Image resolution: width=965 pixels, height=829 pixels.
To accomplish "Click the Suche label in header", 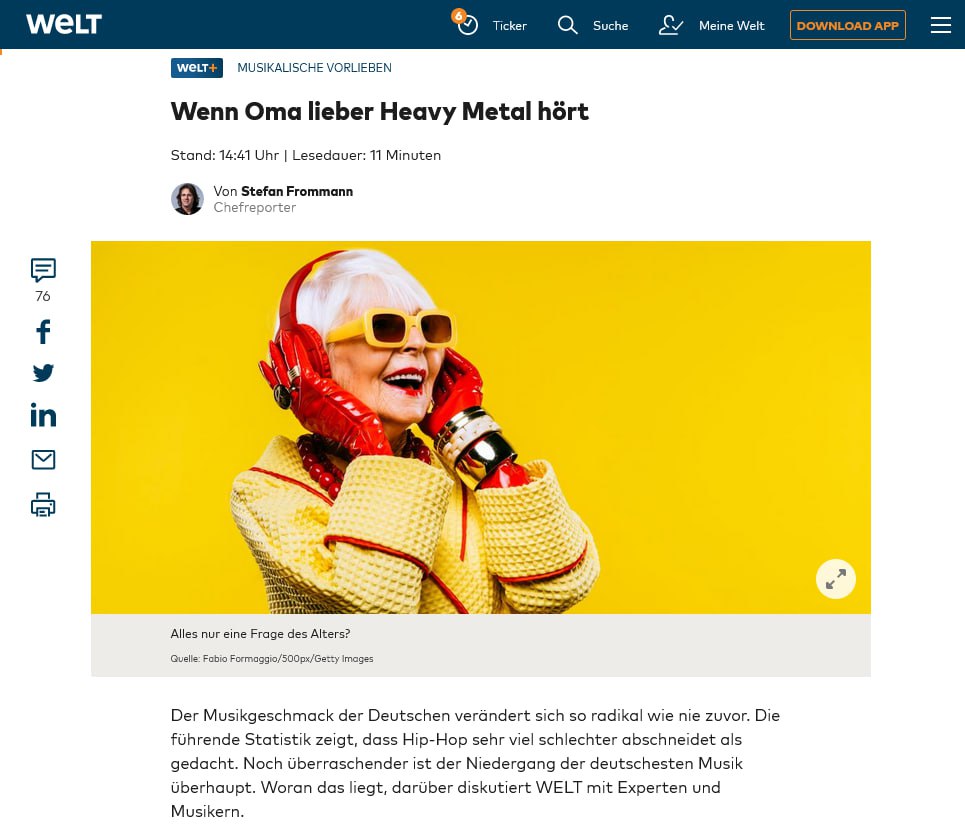I will pos(611,26).
